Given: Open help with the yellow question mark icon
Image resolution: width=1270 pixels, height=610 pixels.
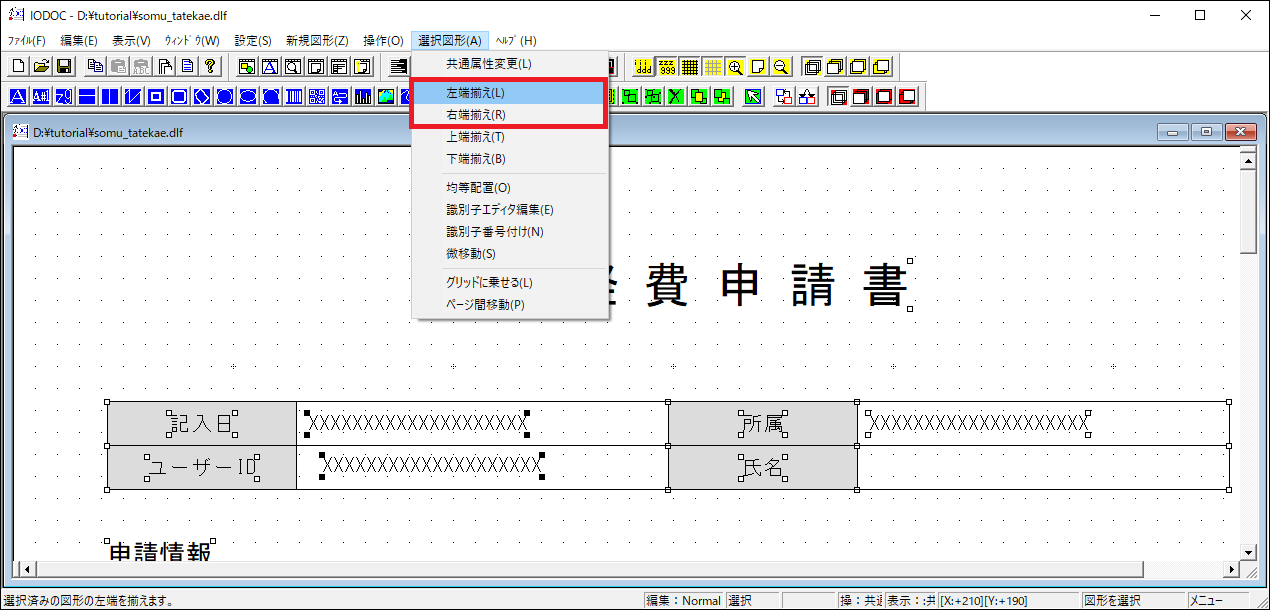Looking at the screenshot, I should 210,66.
